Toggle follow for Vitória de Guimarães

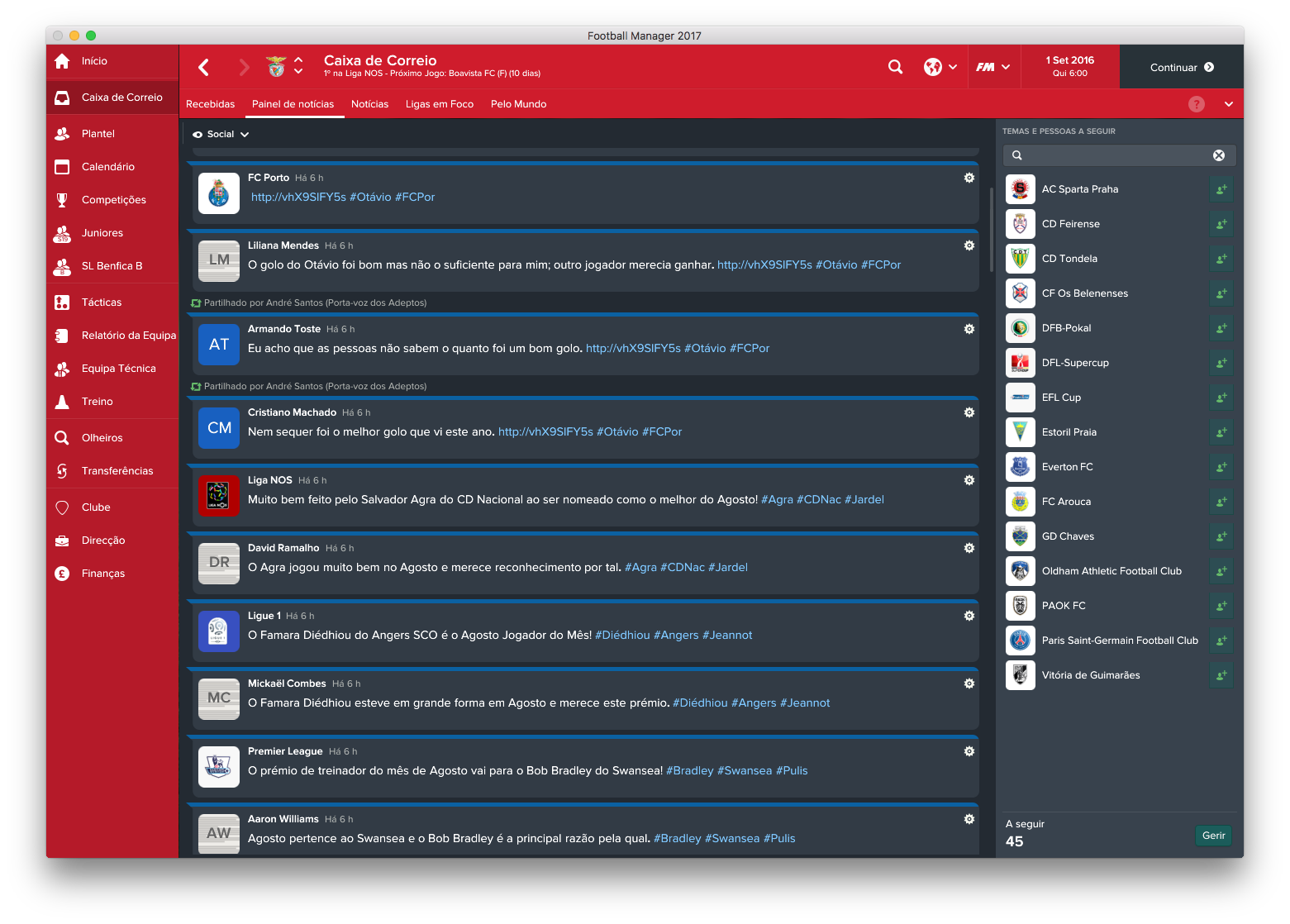[x=1221, y=675]
